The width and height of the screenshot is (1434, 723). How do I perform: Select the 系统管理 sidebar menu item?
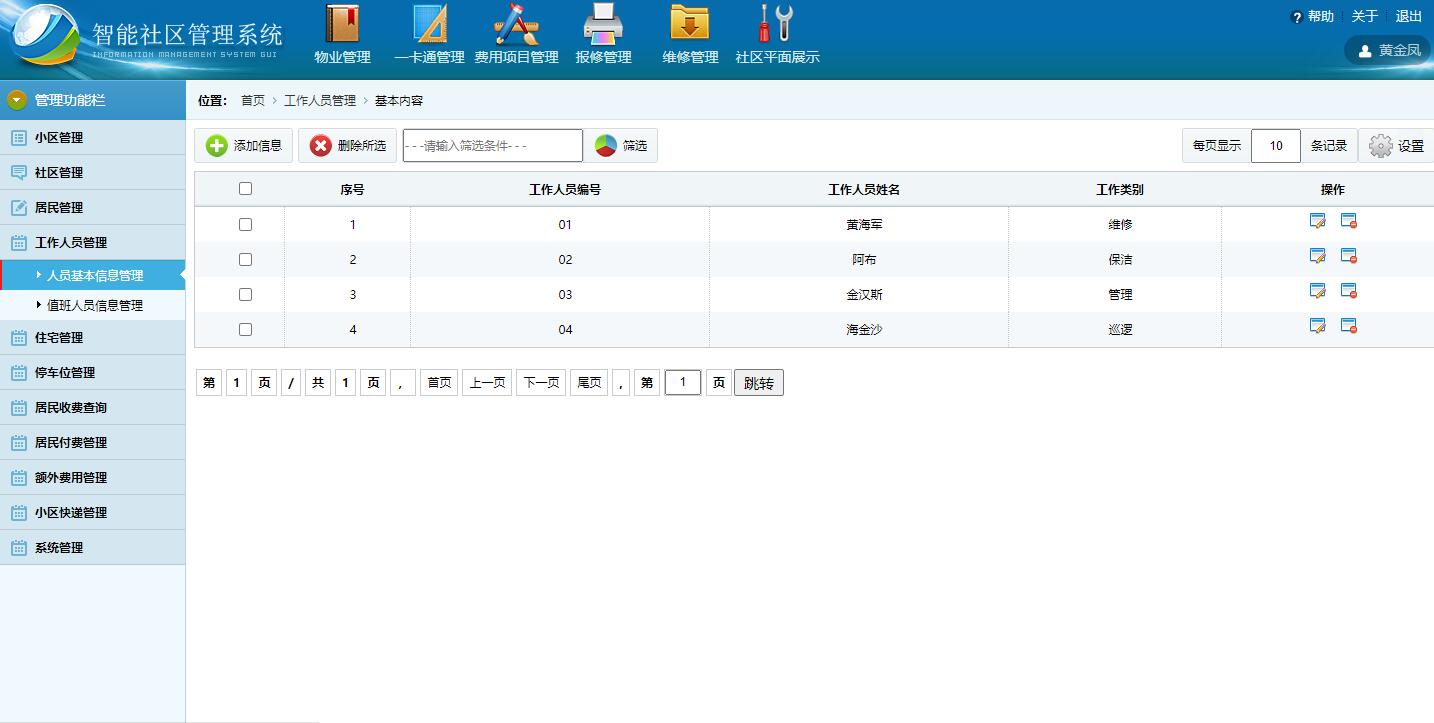point(59,548)
